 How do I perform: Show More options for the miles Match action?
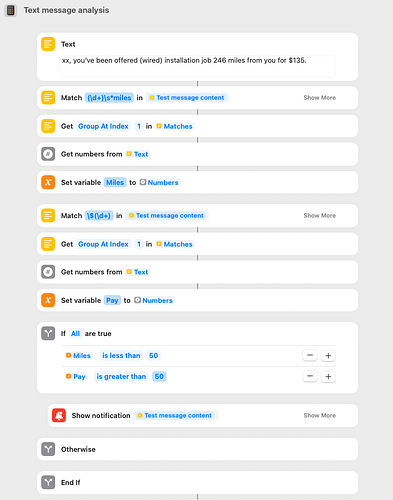pos(319,98)
